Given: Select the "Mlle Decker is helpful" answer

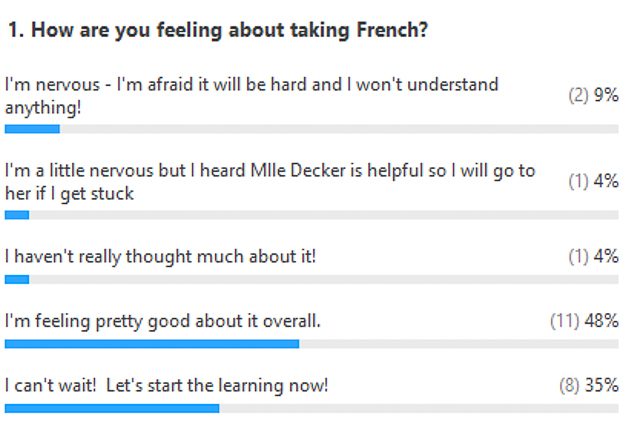Looking at the screenshot, I should coord(270,182).
